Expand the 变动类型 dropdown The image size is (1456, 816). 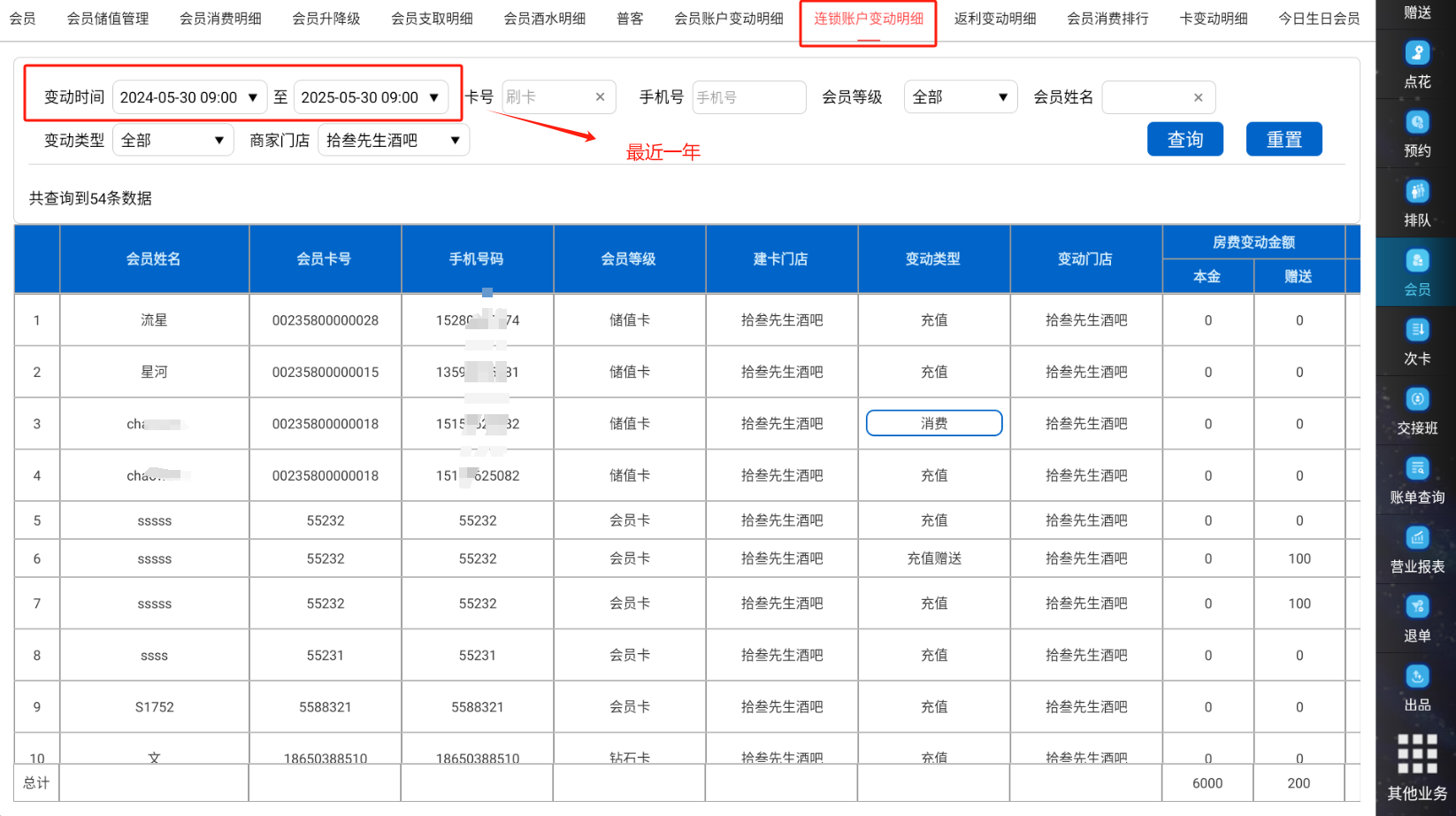172,140
